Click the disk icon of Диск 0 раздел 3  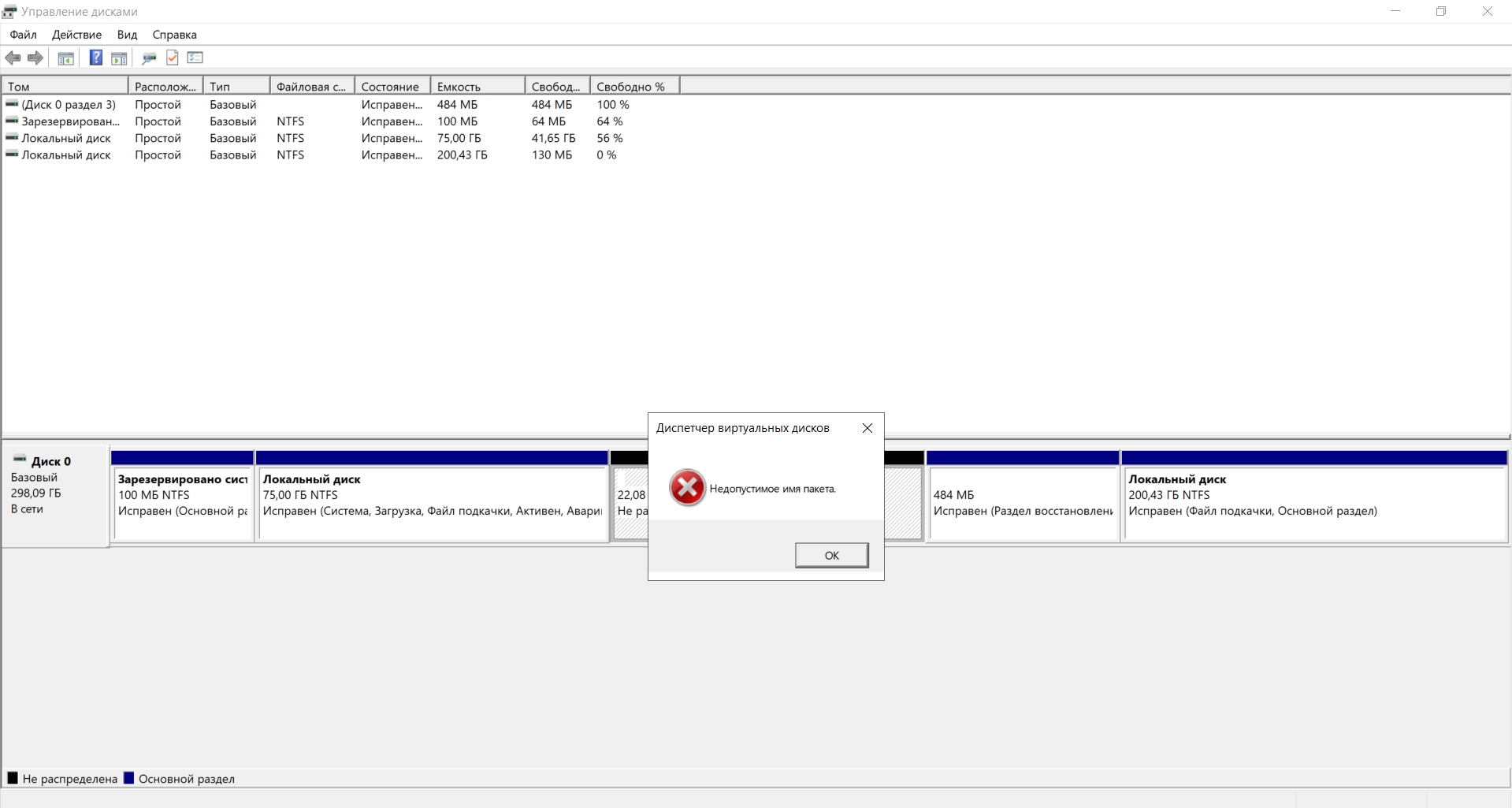pos(11,104)
